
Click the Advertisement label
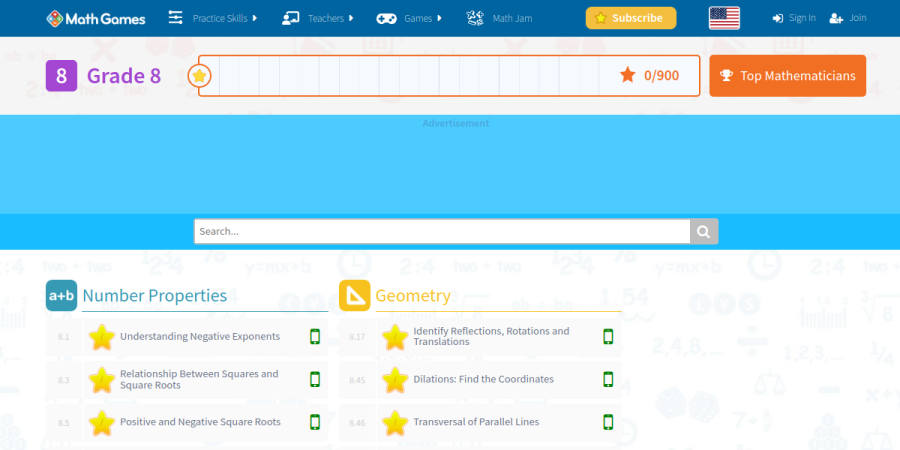point(456,123)
